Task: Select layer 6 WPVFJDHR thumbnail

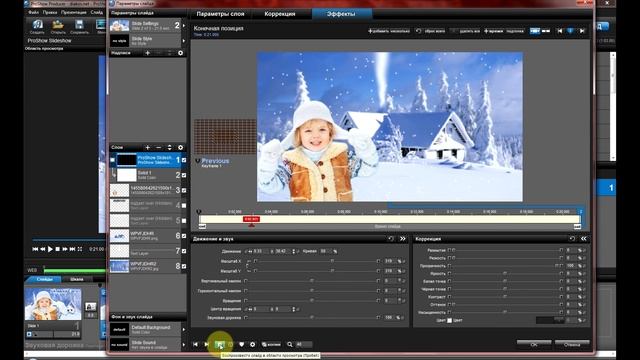Action: coord(119,236)
